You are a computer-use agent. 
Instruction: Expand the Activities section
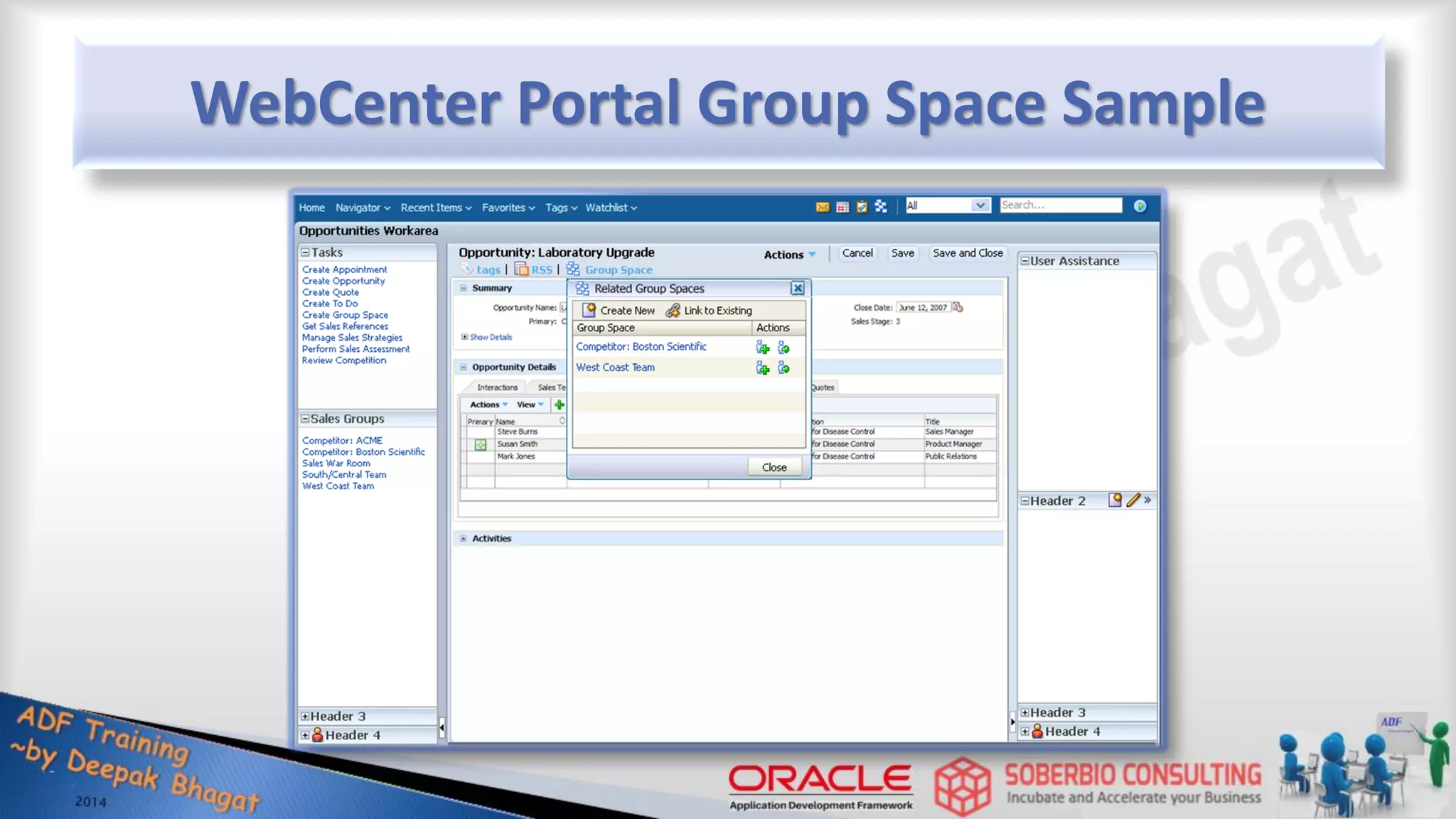[x=464, y=538]
